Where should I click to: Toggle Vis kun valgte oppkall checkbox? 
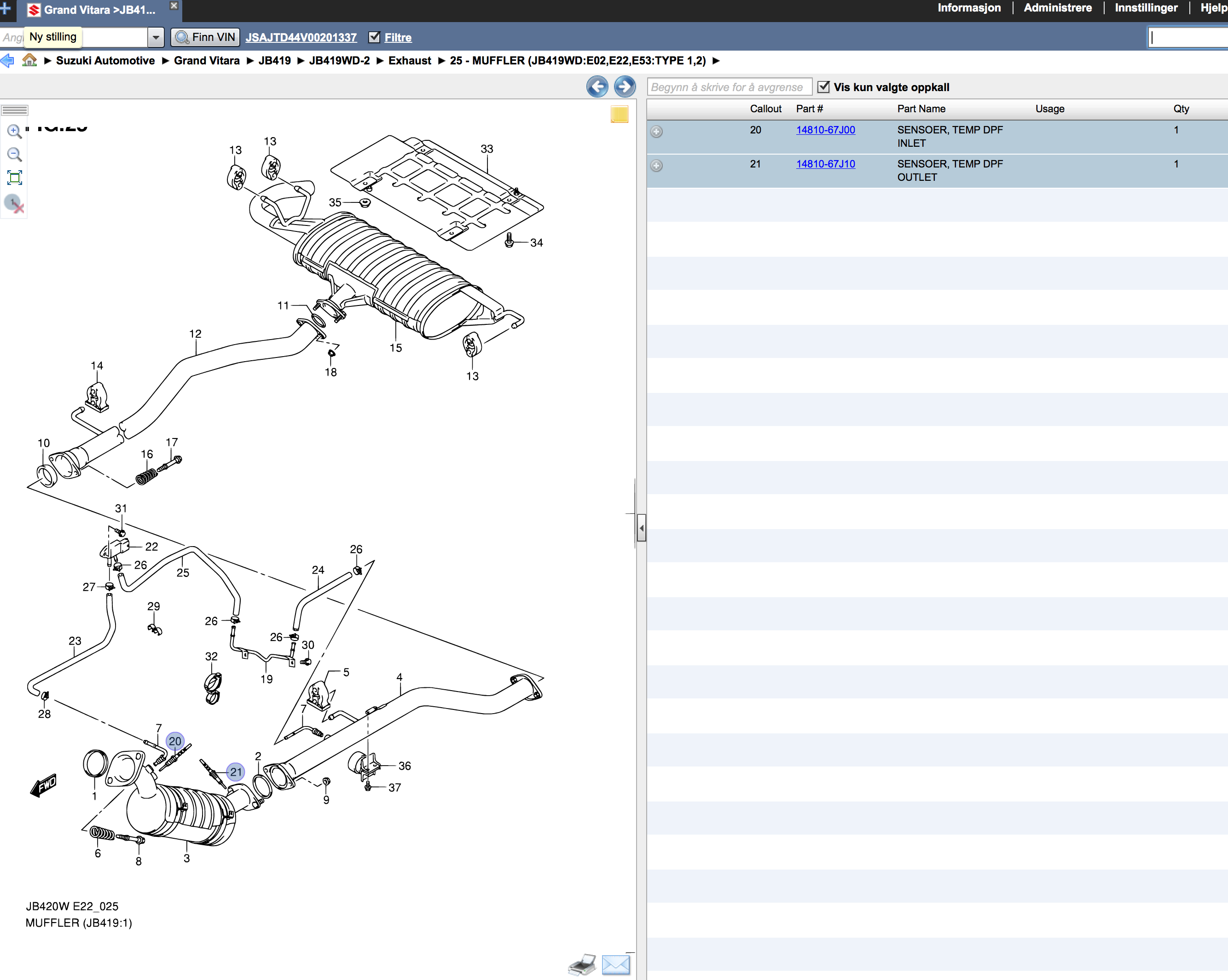pos(823,86)
